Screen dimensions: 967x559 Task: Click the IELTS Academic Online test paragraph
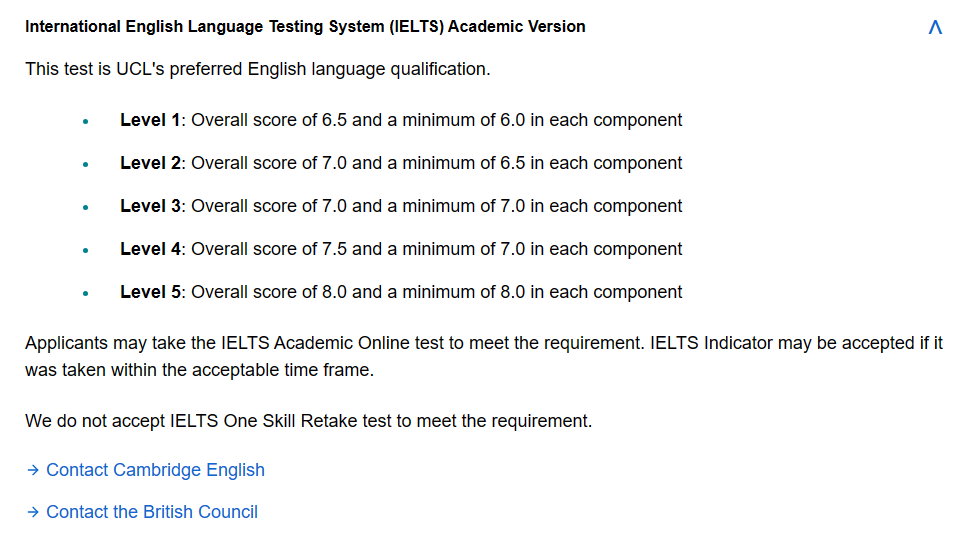point(484,357)
